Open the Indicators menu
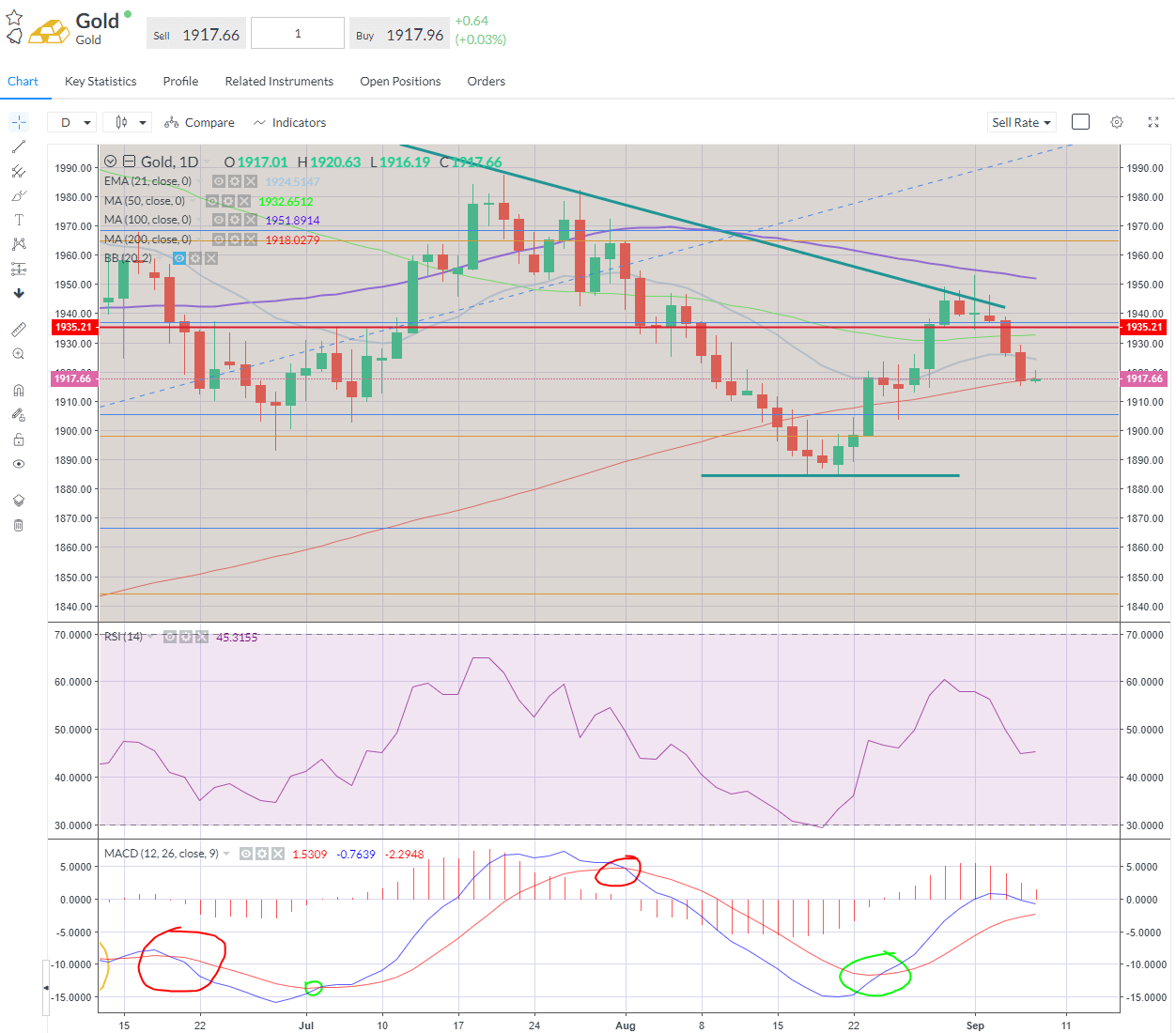1176x1033 pixels. coord(299,122)
